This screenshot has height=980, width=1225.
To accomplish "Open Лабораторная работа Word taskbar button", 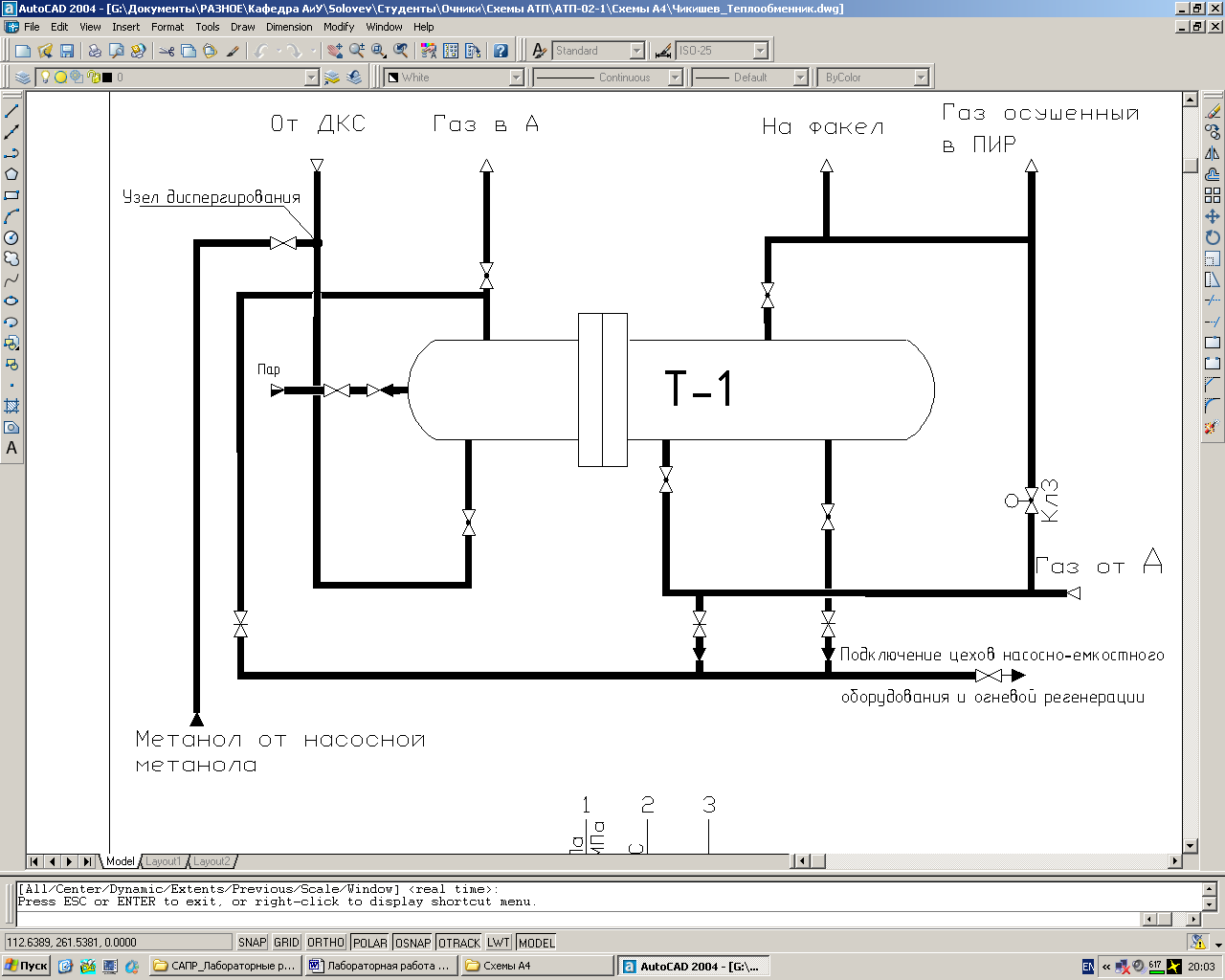I will click(381, 967).
